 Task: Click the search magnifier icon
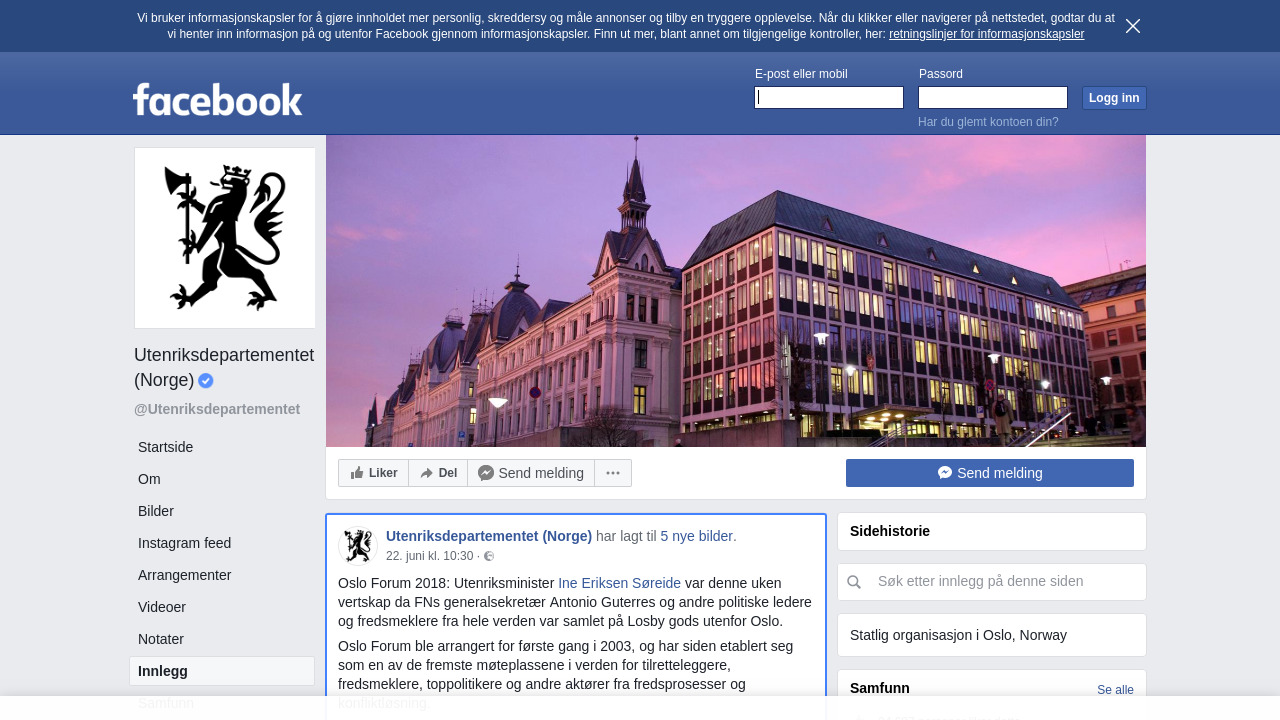tap(854, 582)
